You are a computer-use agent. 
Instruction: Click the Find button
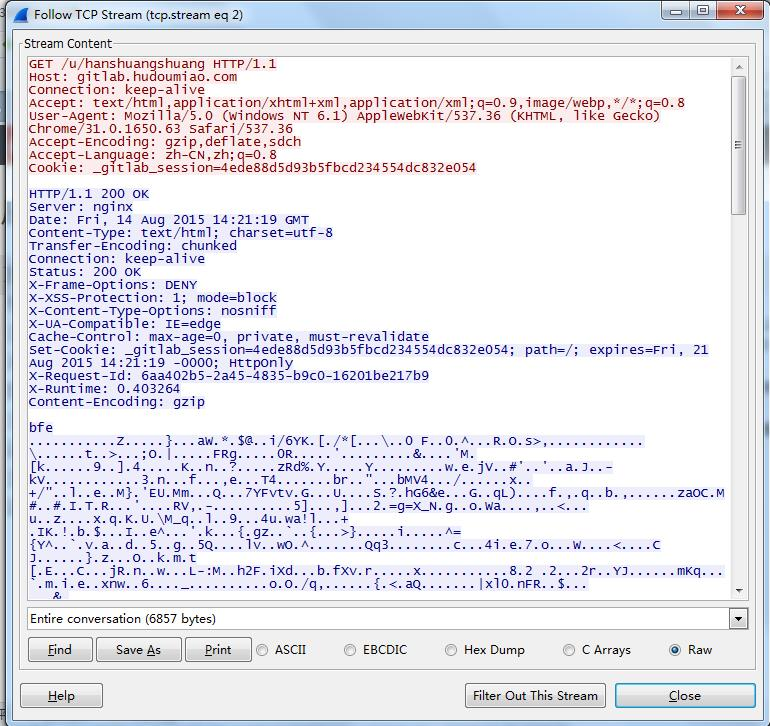click(60, 650)
